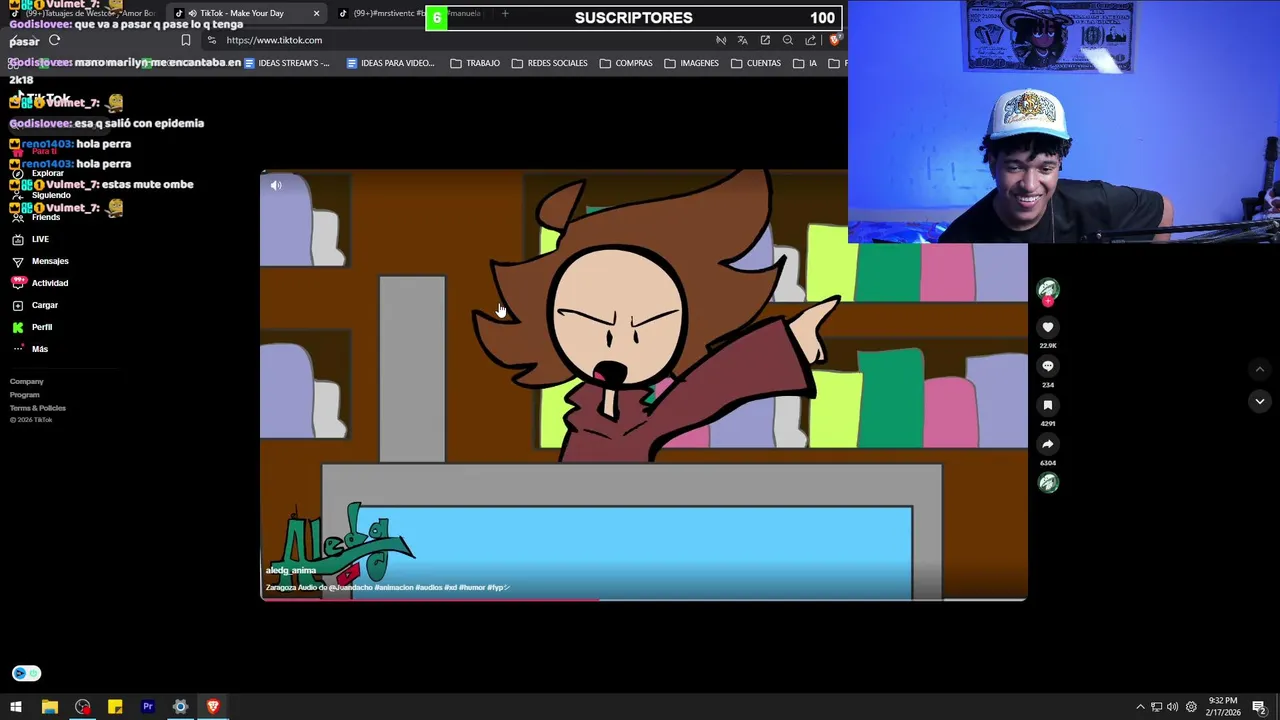Open the Windows Start menu
Screen dimensions: 1280x720
(16, 707)
